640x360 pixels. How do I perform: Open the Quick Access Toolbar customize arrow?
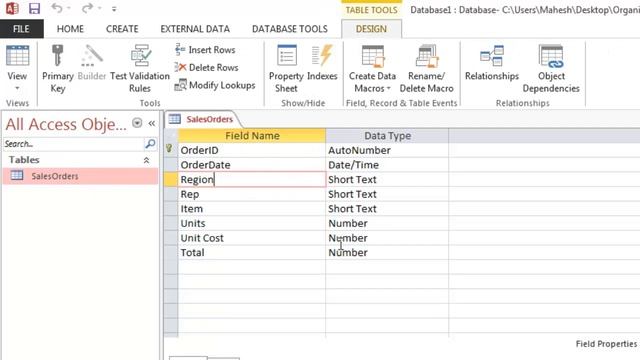click(x=114, y=9)
